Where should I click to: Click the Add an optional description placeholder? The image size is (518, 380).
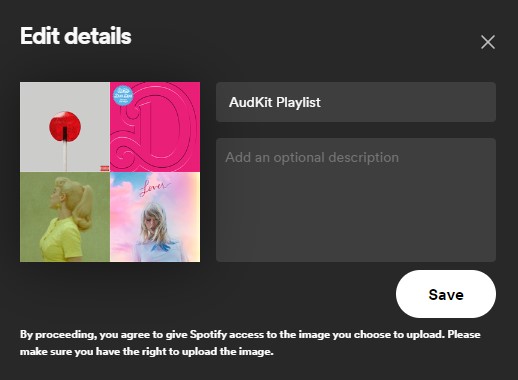(312, 157)
